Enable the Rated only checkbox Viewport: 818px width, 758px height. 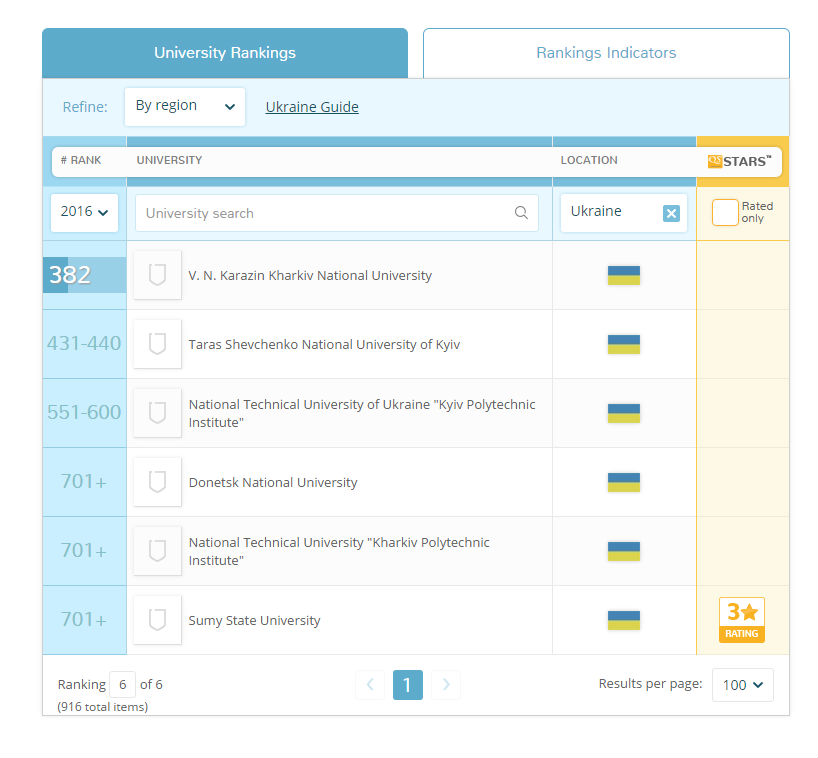725,212
